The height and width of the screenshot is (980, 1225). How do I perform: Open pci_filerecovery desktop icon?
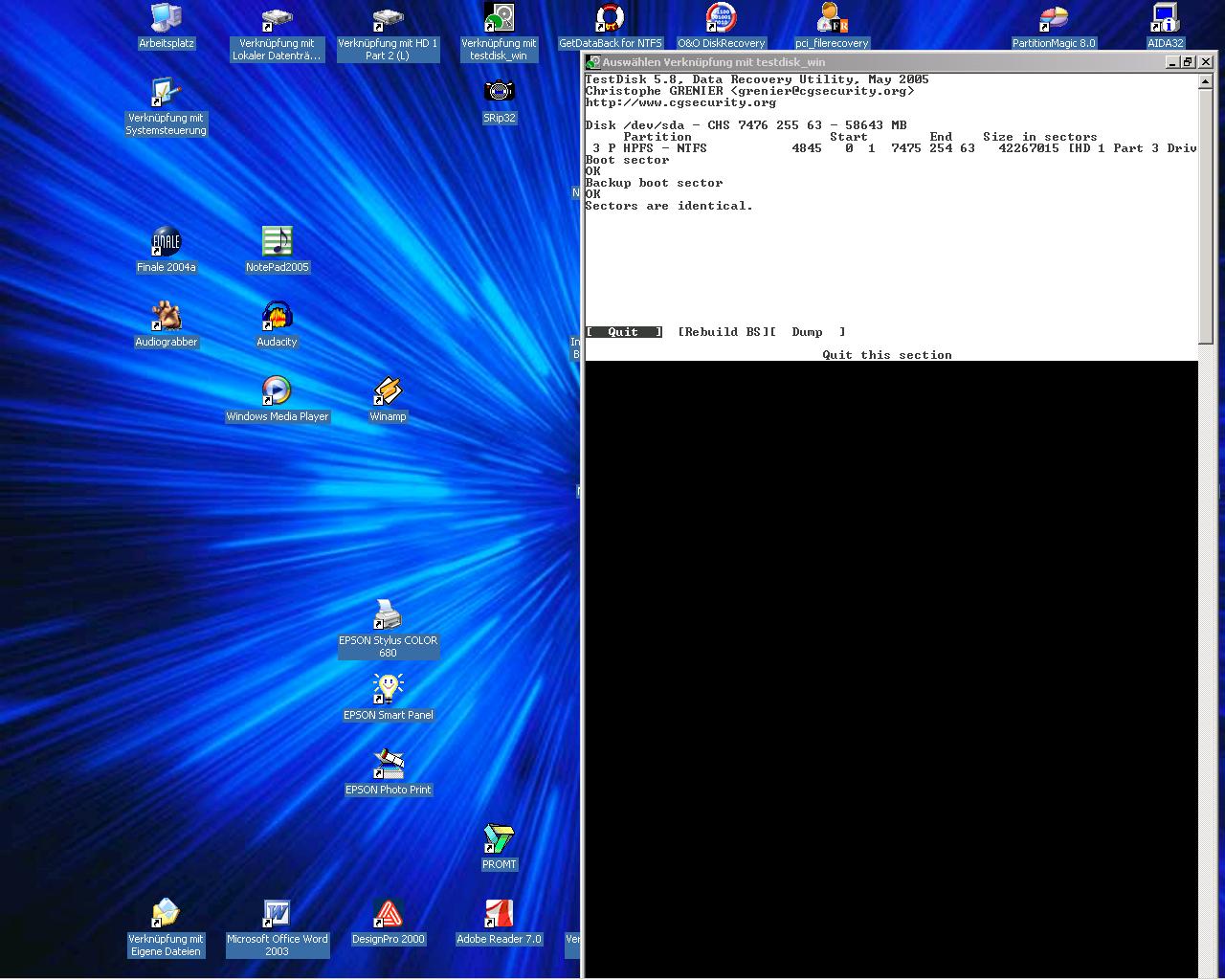pyautogui.click(x=833, y=26)
